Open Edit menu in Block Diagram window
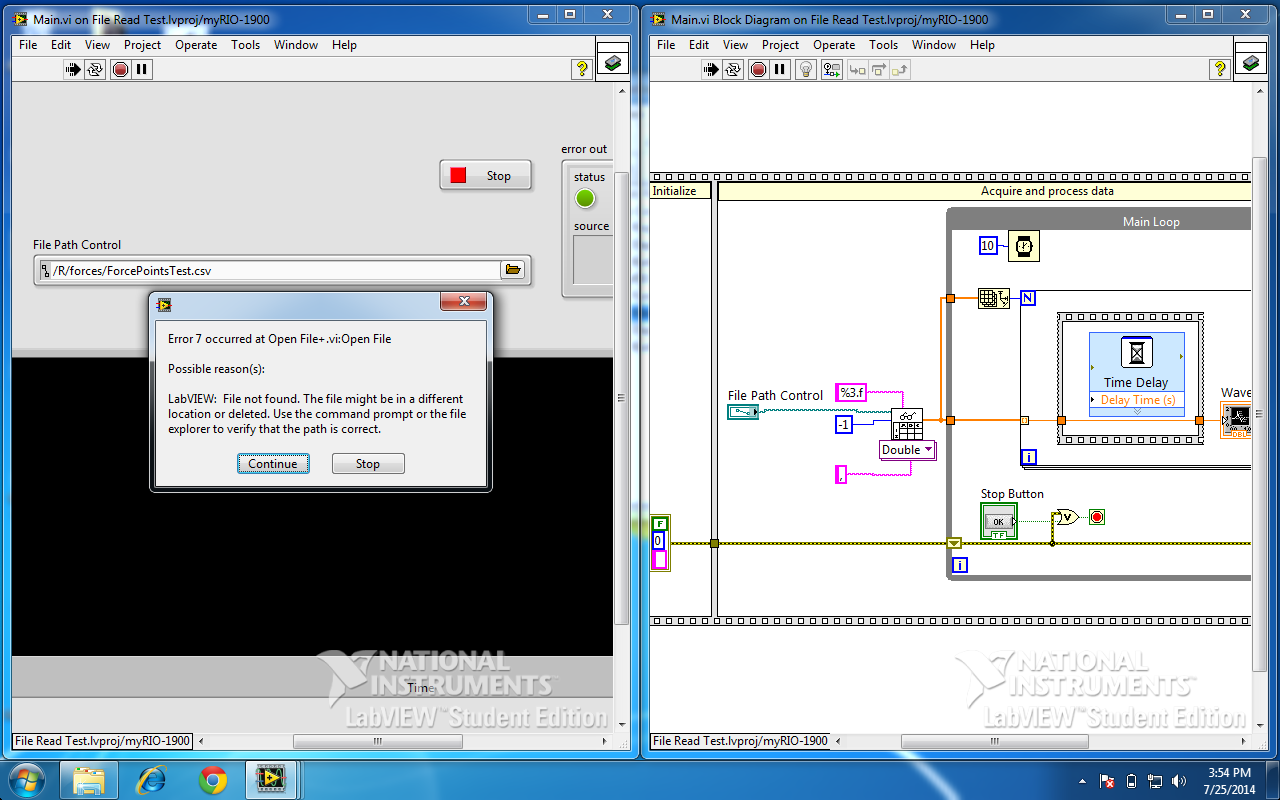 point(699,45)
